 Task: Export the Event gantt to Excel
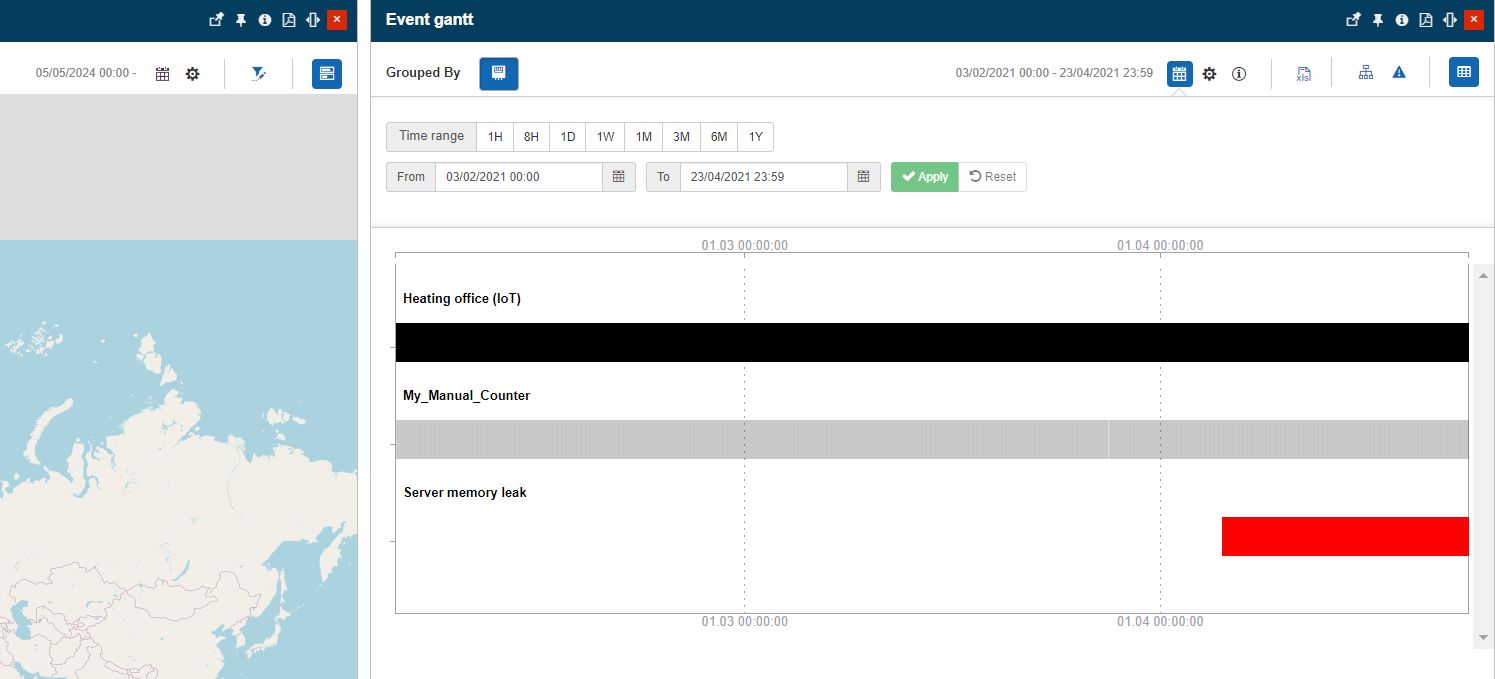1302,73
